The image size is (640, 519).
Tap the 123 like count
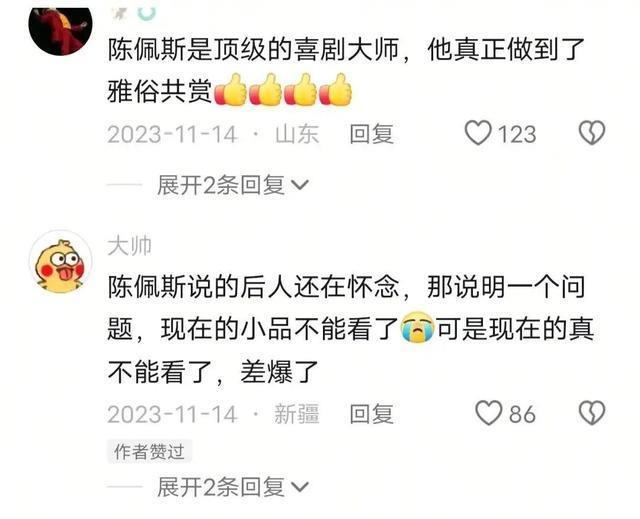(x=517, y=134)
